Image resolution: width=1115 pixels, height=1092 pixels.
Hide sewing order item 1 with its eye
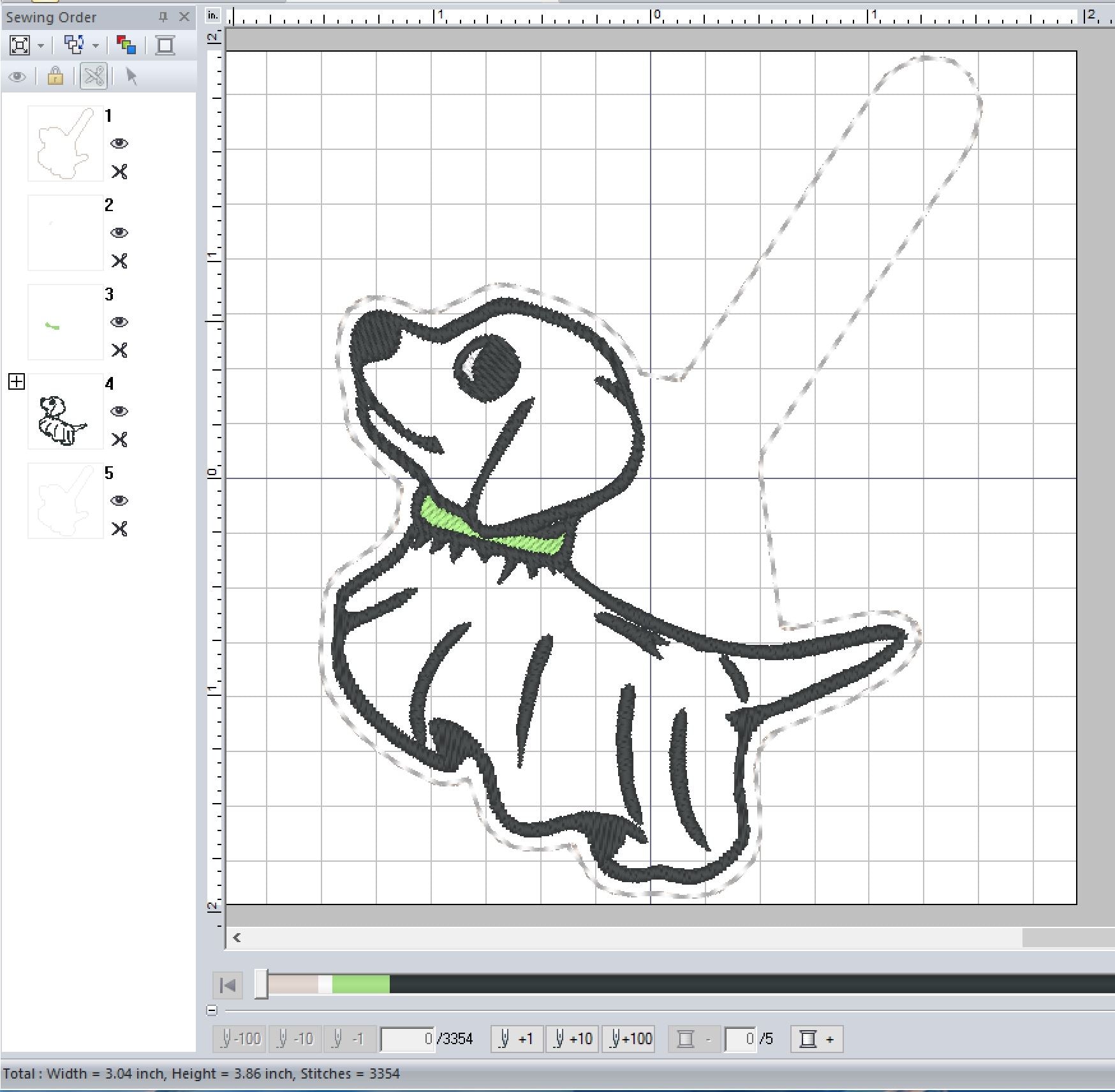119,144
